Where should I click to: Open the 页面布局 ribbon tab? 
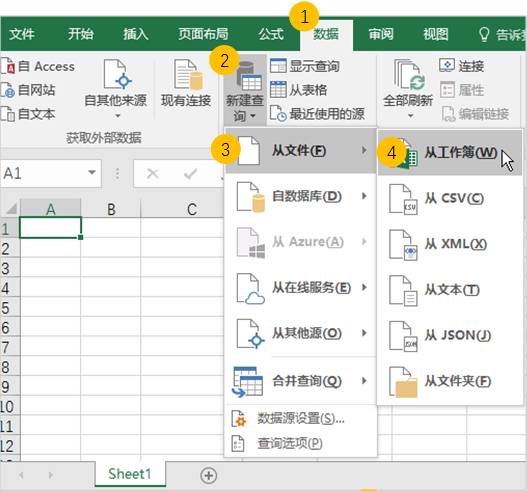coord(203,34)
